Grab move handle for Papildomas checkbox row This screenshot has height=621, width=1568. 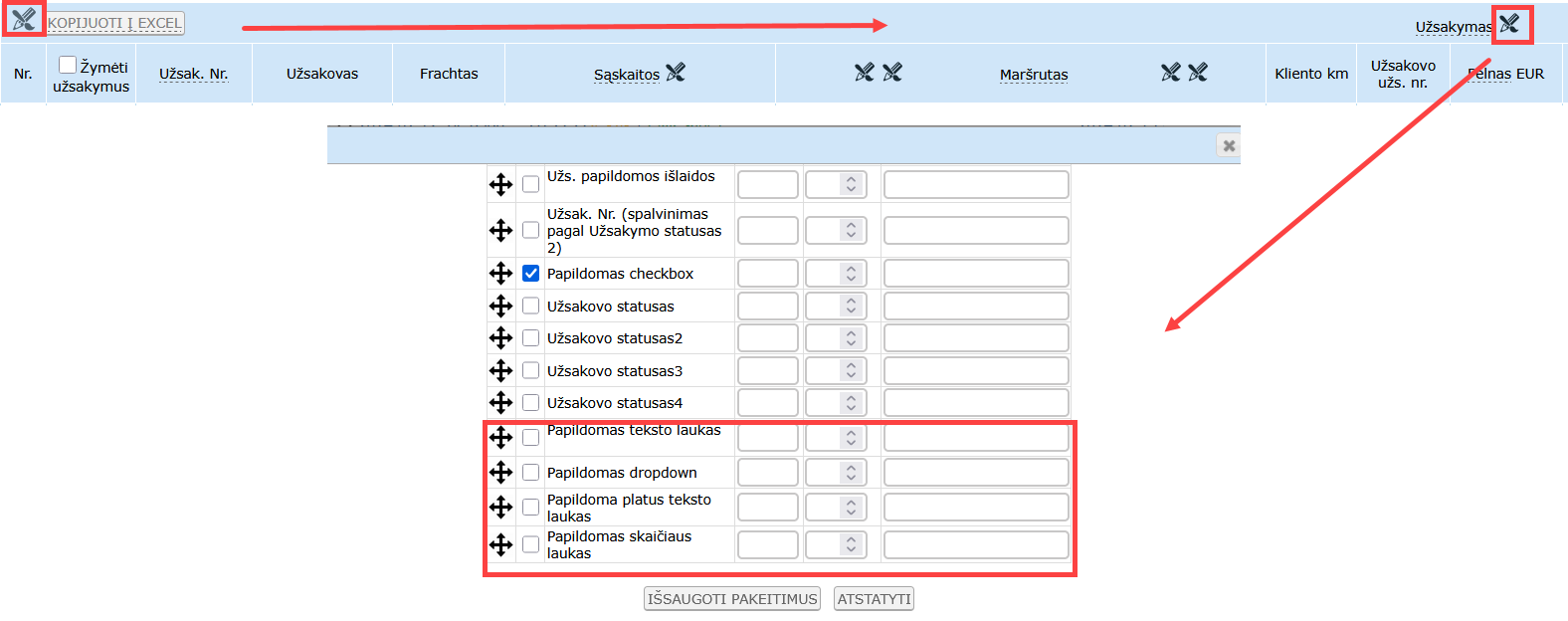(x=500, y=273)
